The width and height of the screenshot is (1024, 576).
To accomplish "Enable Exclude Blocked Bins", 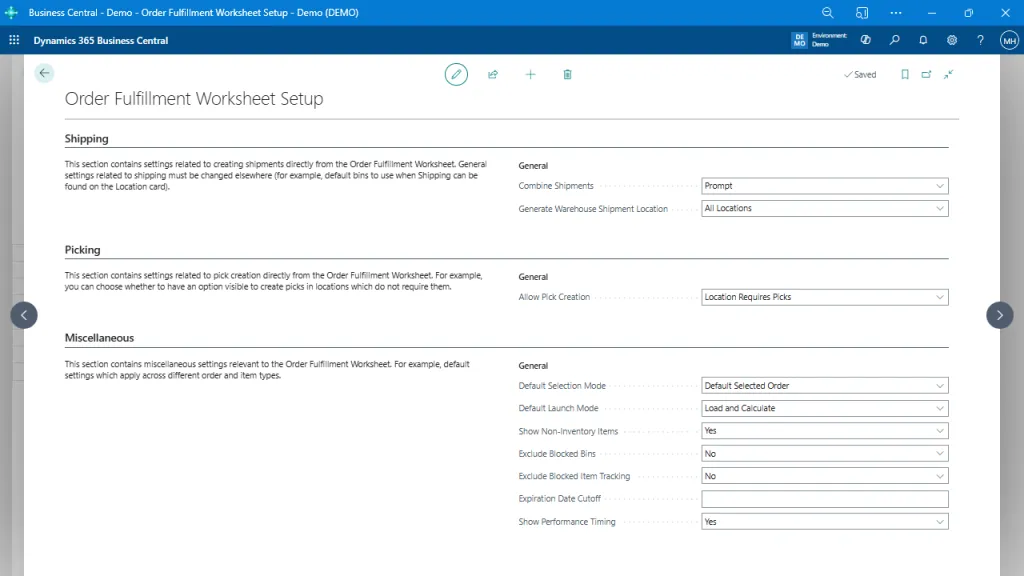I will pos(938,453).
